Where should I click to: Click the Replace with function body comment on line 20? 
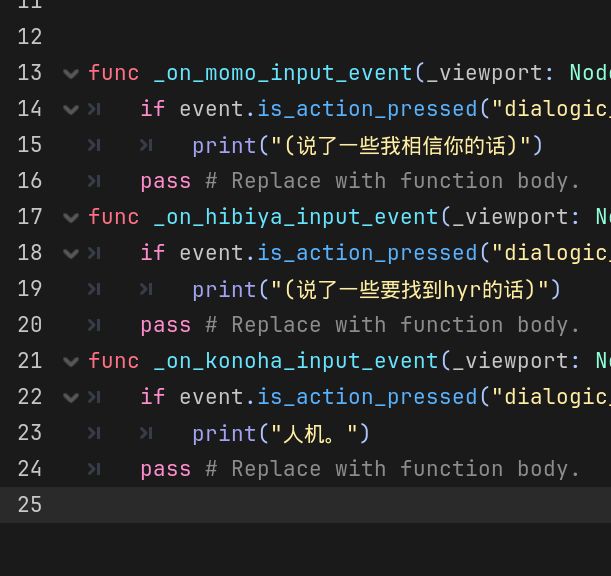393,325
